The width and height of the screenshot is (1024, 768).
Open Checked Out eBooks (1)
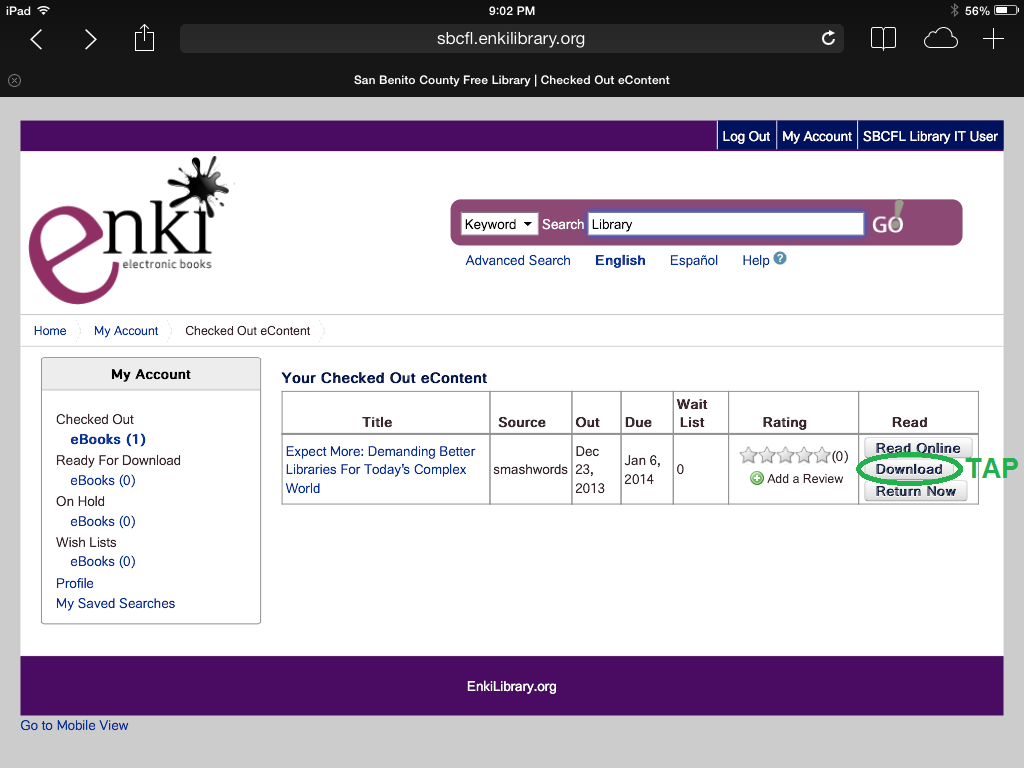108,440
